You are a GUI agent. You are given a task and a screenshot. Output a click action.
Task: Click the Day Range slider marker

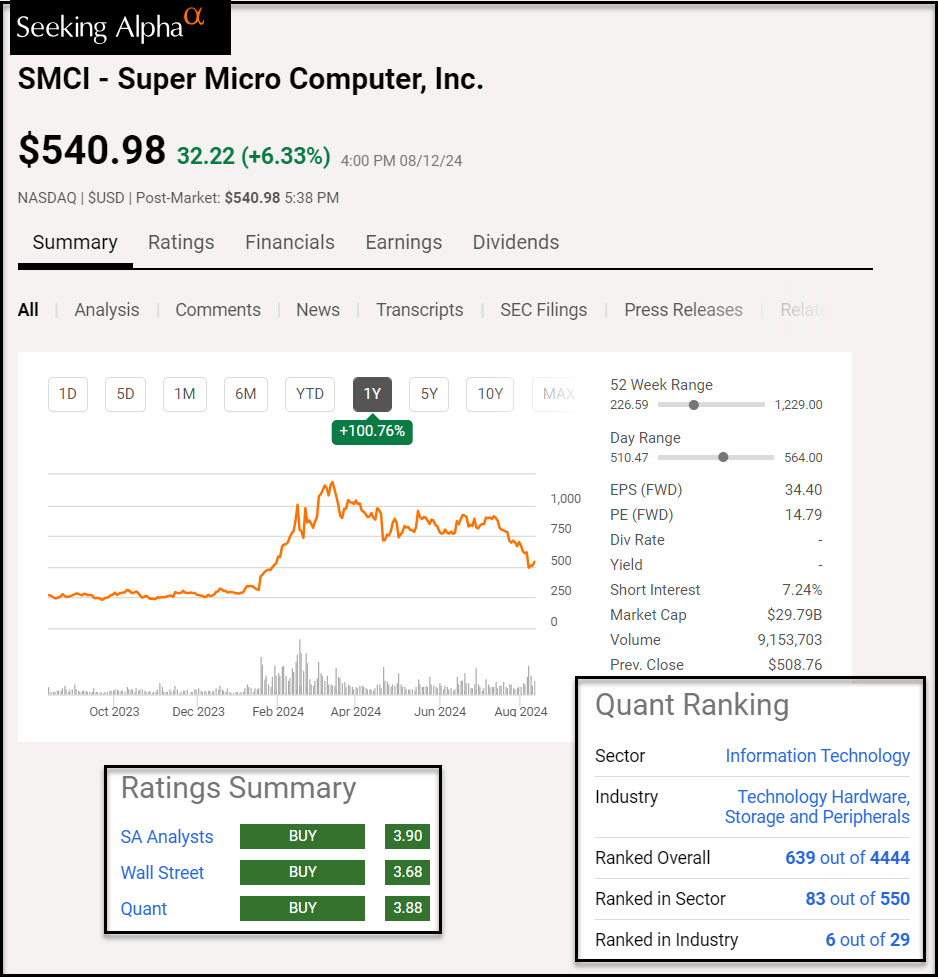coord(723,457)
